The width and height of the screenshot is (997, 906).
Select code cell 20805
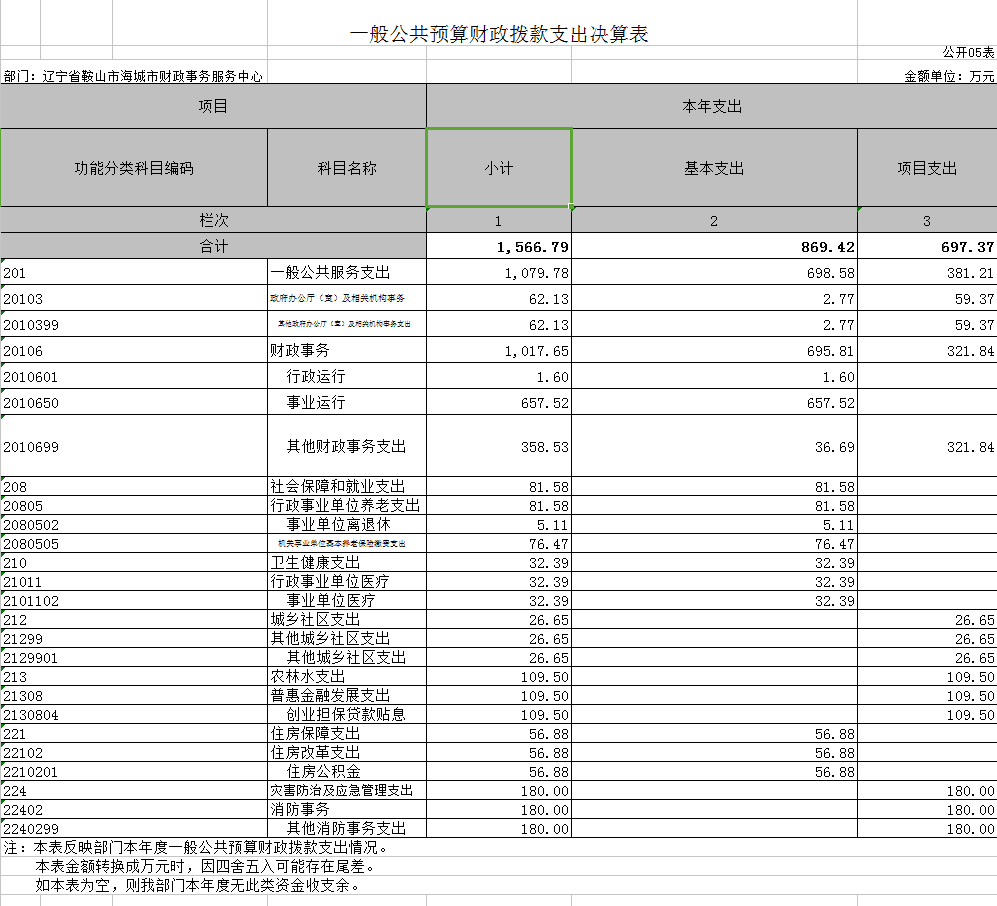pos(134,505)
